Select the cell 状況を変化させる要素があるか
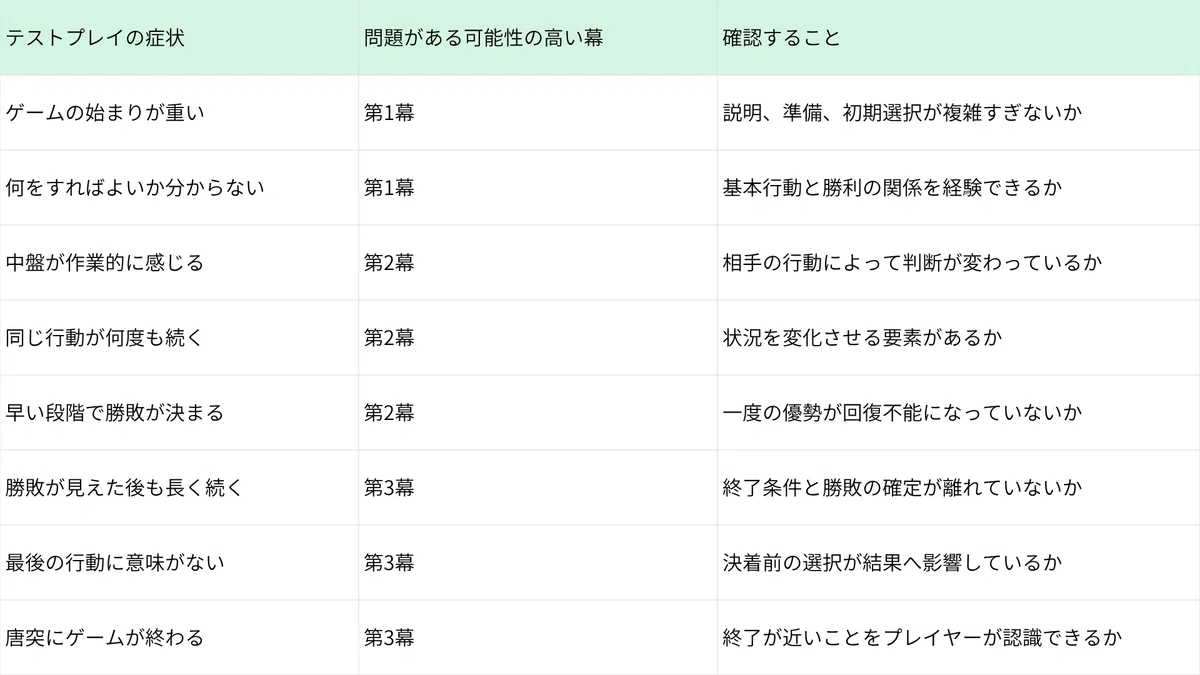This screenshot has width=1200, height=675. 958,338
